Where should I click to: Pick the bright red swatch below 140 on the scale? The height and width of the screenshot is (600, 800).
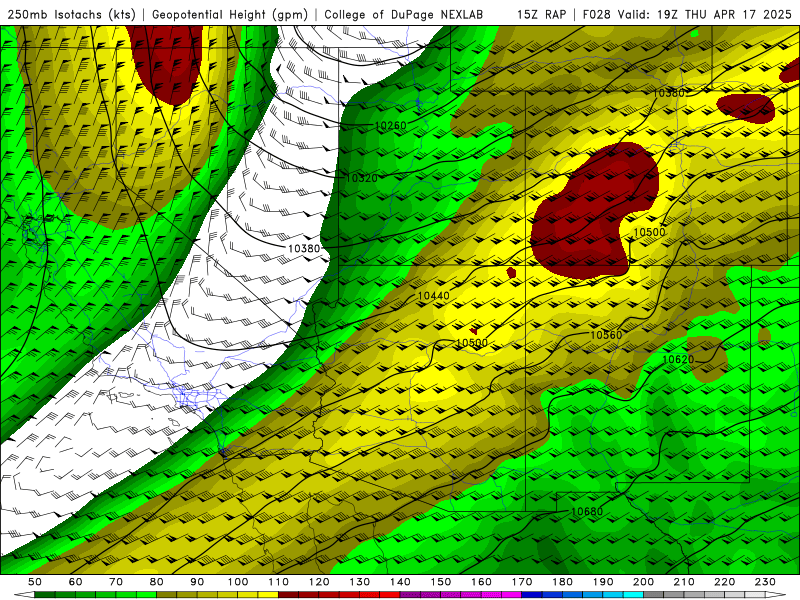coord(390,595)
